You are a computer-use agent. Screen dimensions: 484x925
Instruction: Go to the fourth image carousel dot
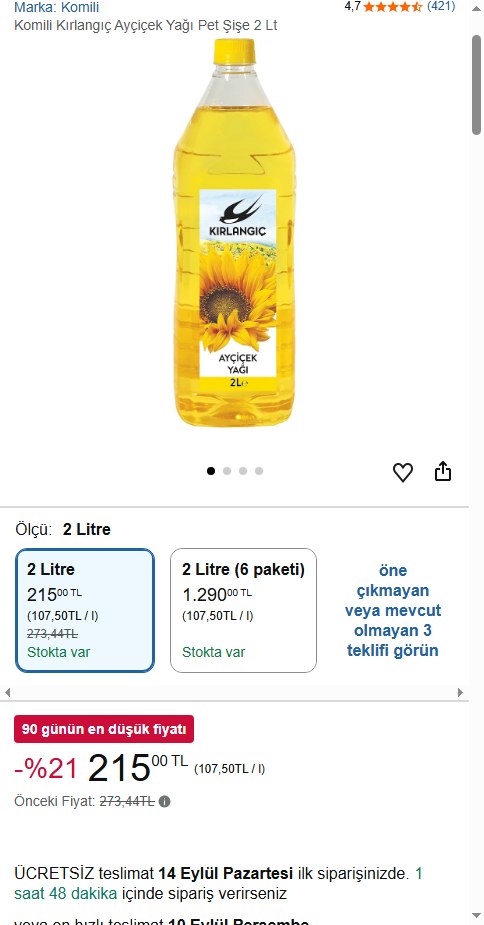coord(259,471)
